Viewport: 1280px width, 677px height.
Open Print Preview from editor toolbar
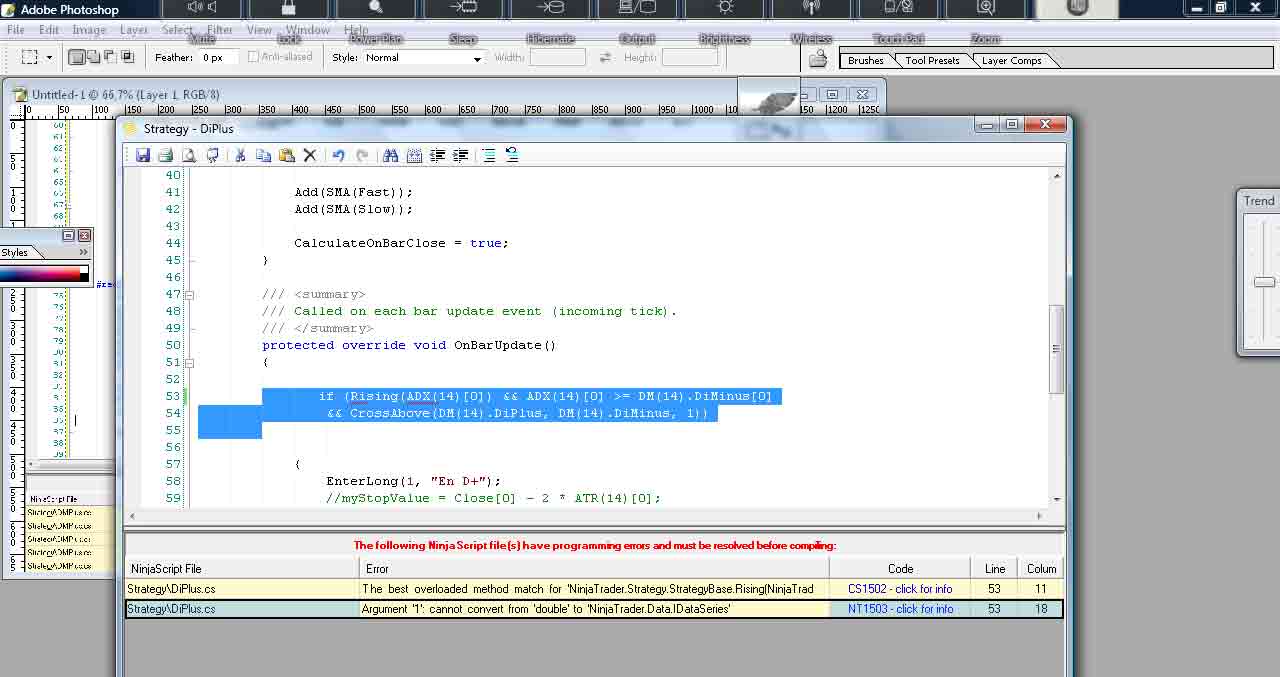point(188,155)
